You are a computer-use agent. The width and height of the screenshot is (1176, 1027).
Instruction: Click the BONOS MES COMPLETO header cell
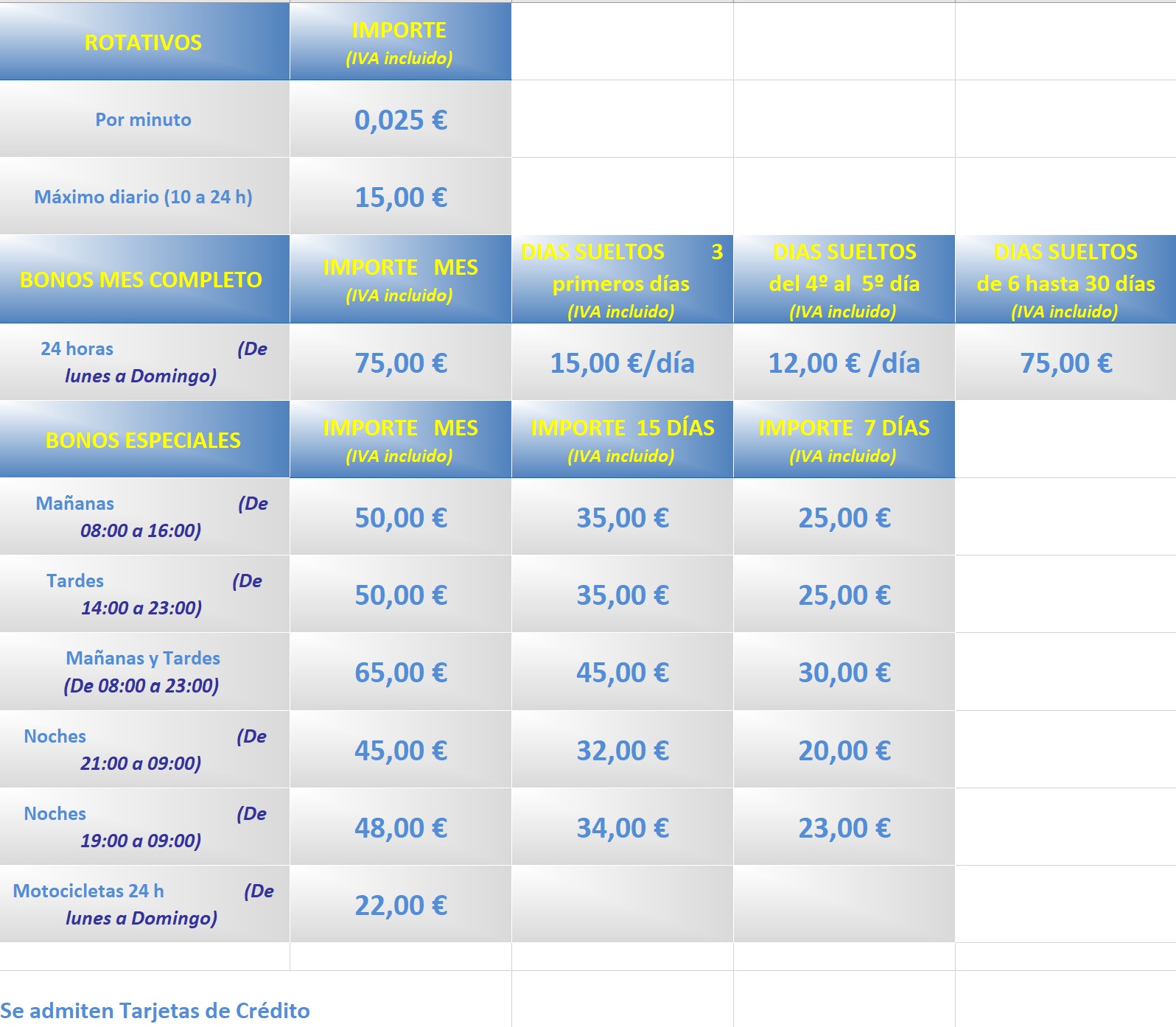click(x=141, y=280)
